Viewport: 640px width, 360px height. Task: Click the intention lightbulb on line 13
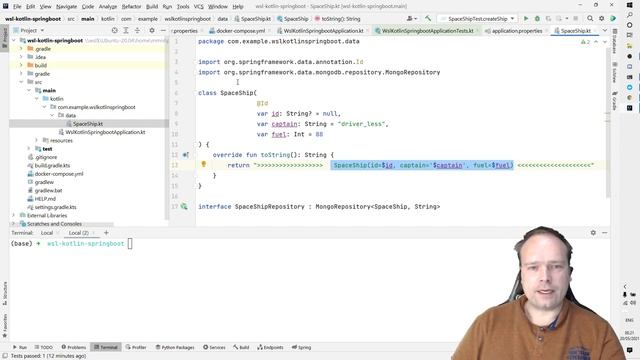pyautogui.click(x=204, y=164)
